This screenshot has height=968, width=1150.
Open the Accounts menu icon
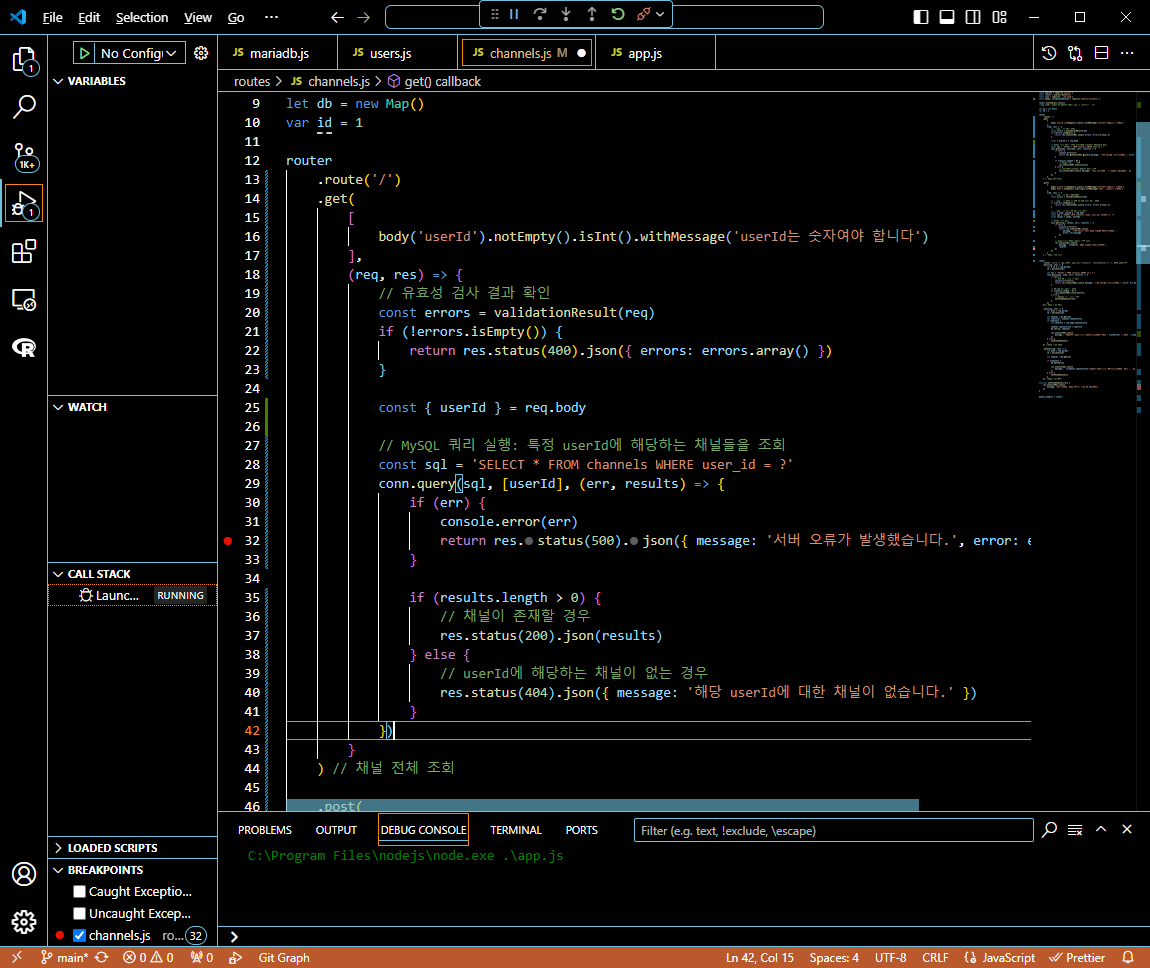[24, 874]
